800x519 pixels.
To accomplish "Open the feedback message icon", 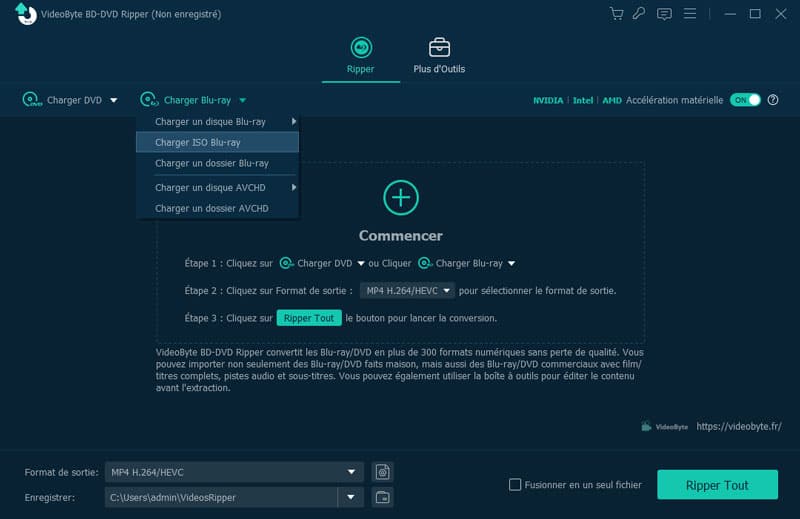I will [664, 14].
